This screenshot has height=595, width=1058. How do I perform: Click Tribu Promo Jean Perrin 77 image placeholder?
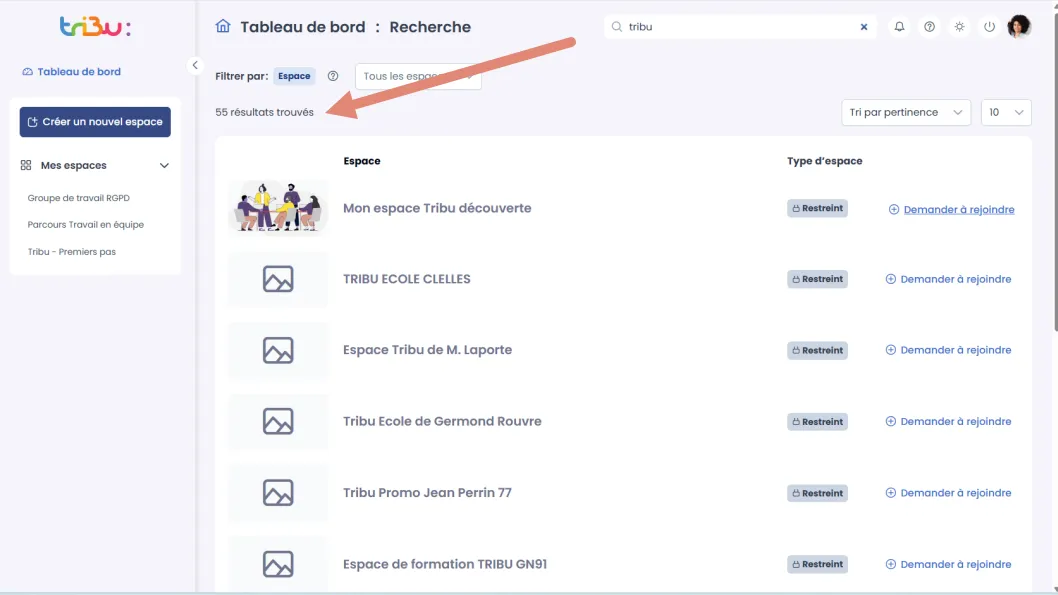coord(278,493)
